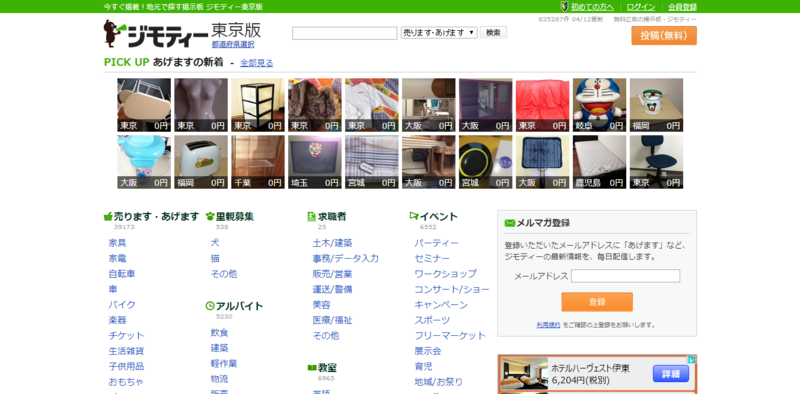Screen dimensions: 800x394
Task: Open the 飲食 part-time category
Action: 219,333
